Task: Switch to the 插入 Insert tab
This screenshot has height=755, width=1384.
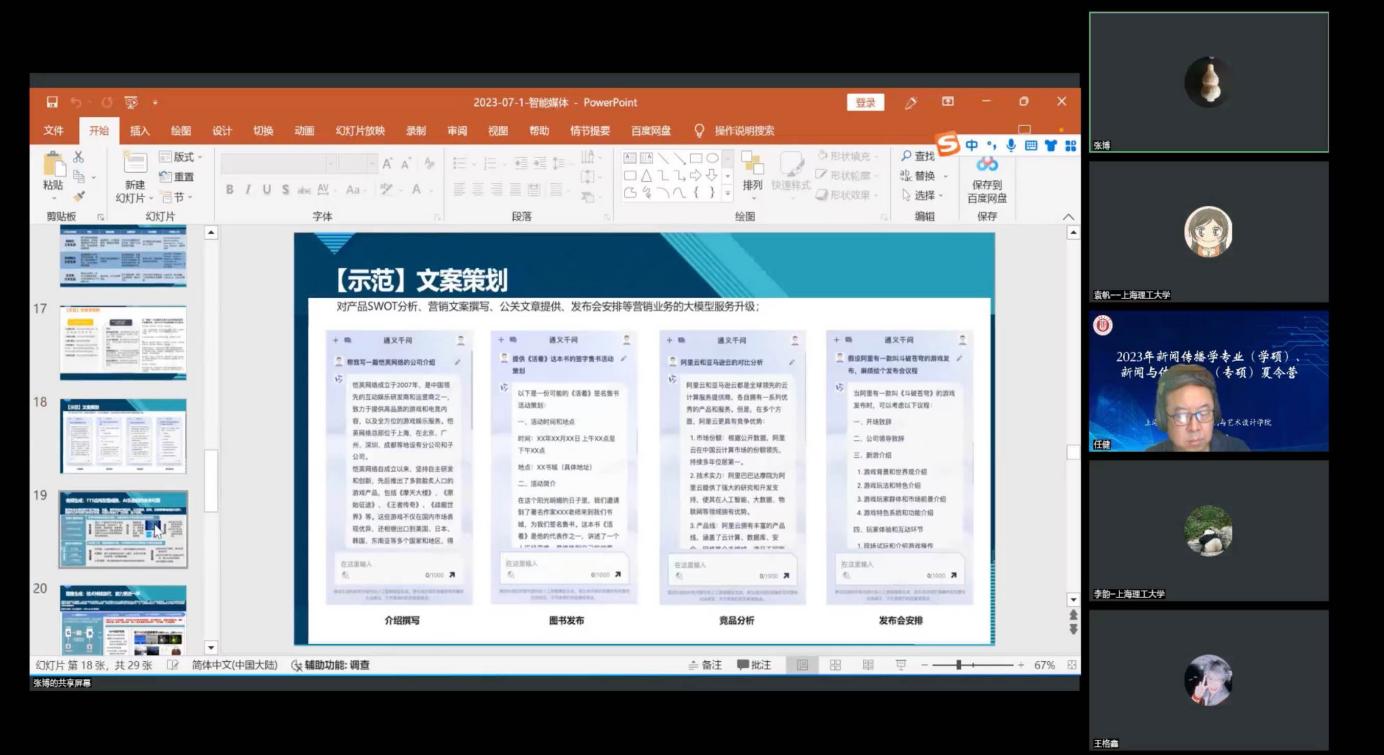Action: pos(140,131)
